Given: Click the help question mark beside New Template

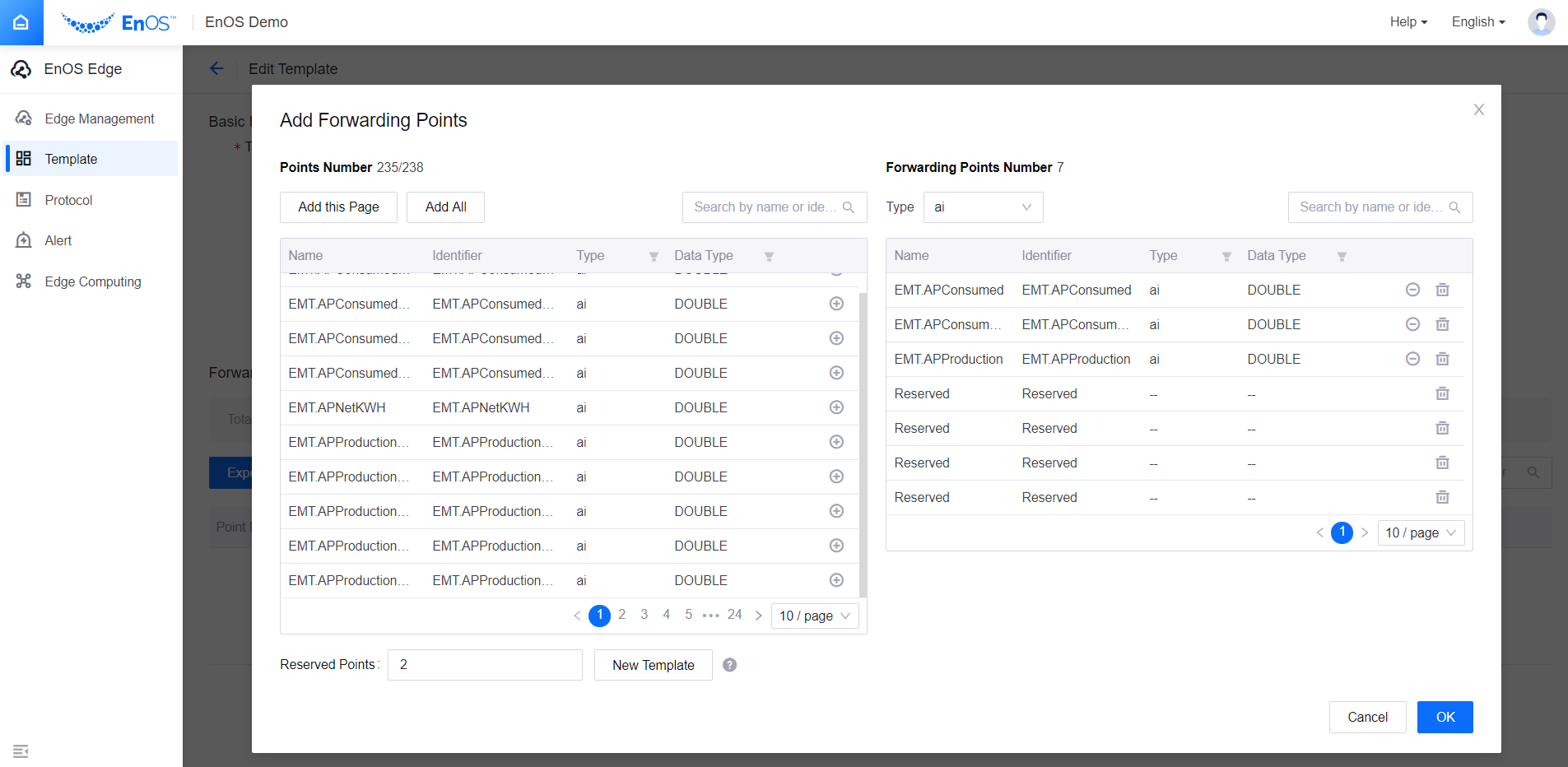Looking at the screenshot, I should point(729,665).
